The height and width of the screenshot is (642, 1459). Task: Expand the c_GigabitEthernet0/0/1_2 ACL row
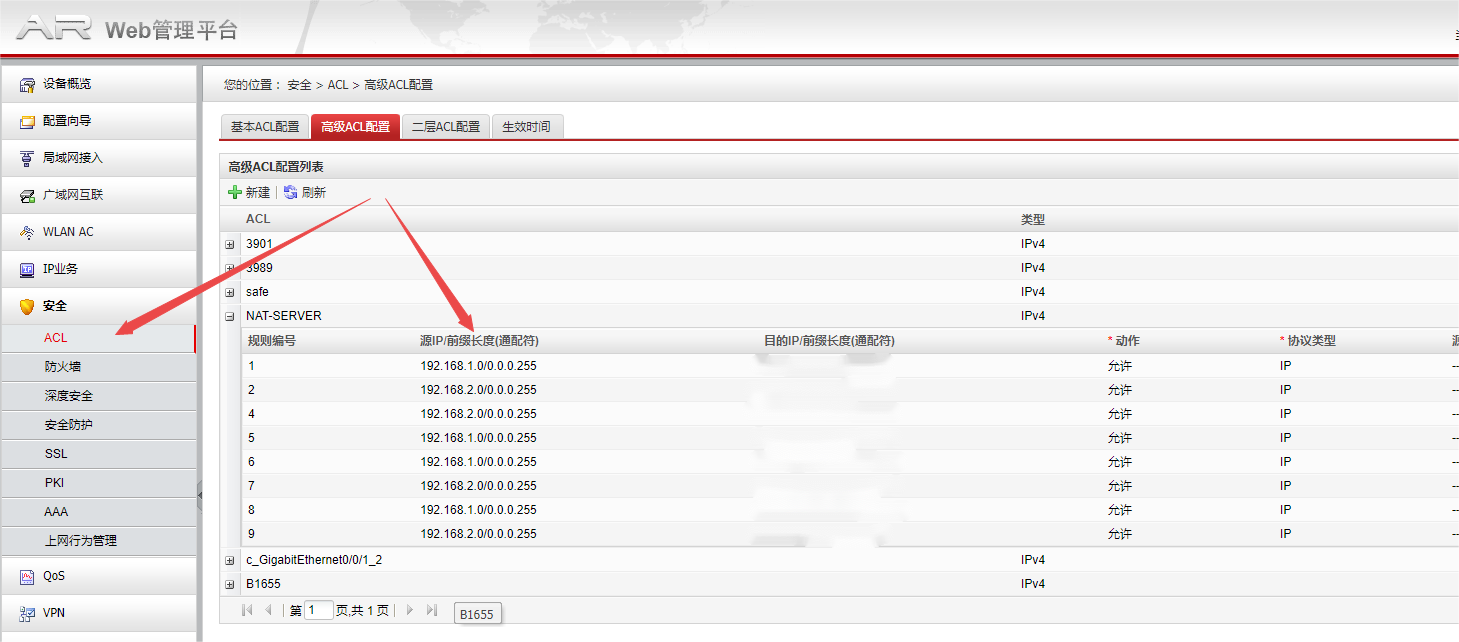click(230, 560)
